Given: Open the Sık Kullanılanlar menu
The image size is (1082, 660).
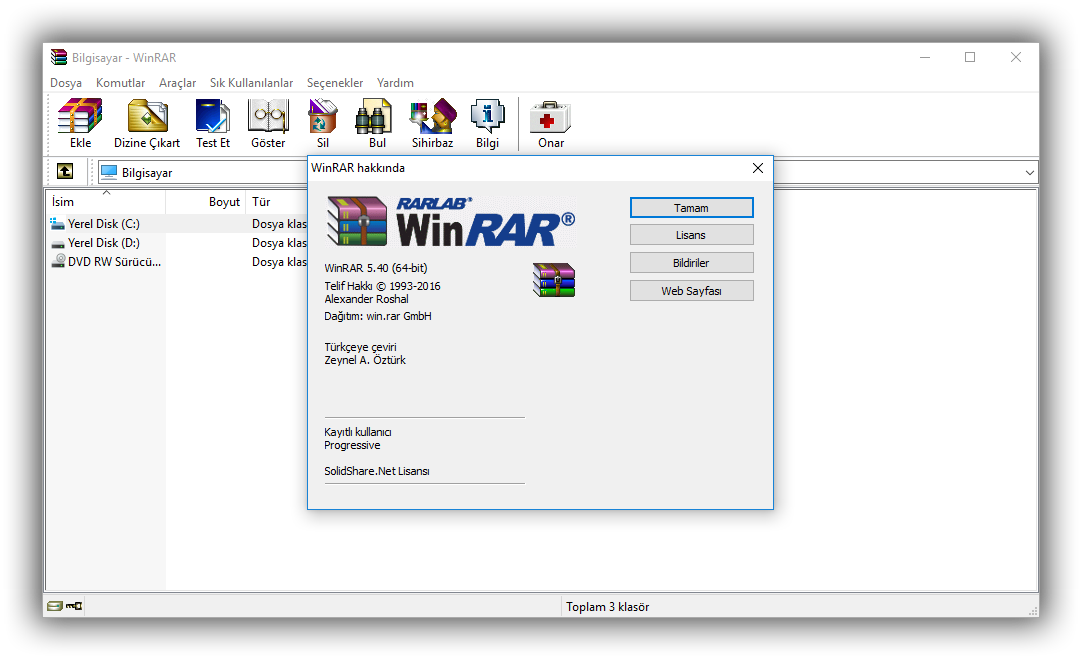Looking at the screenshot, I should (x=251, y=83).
